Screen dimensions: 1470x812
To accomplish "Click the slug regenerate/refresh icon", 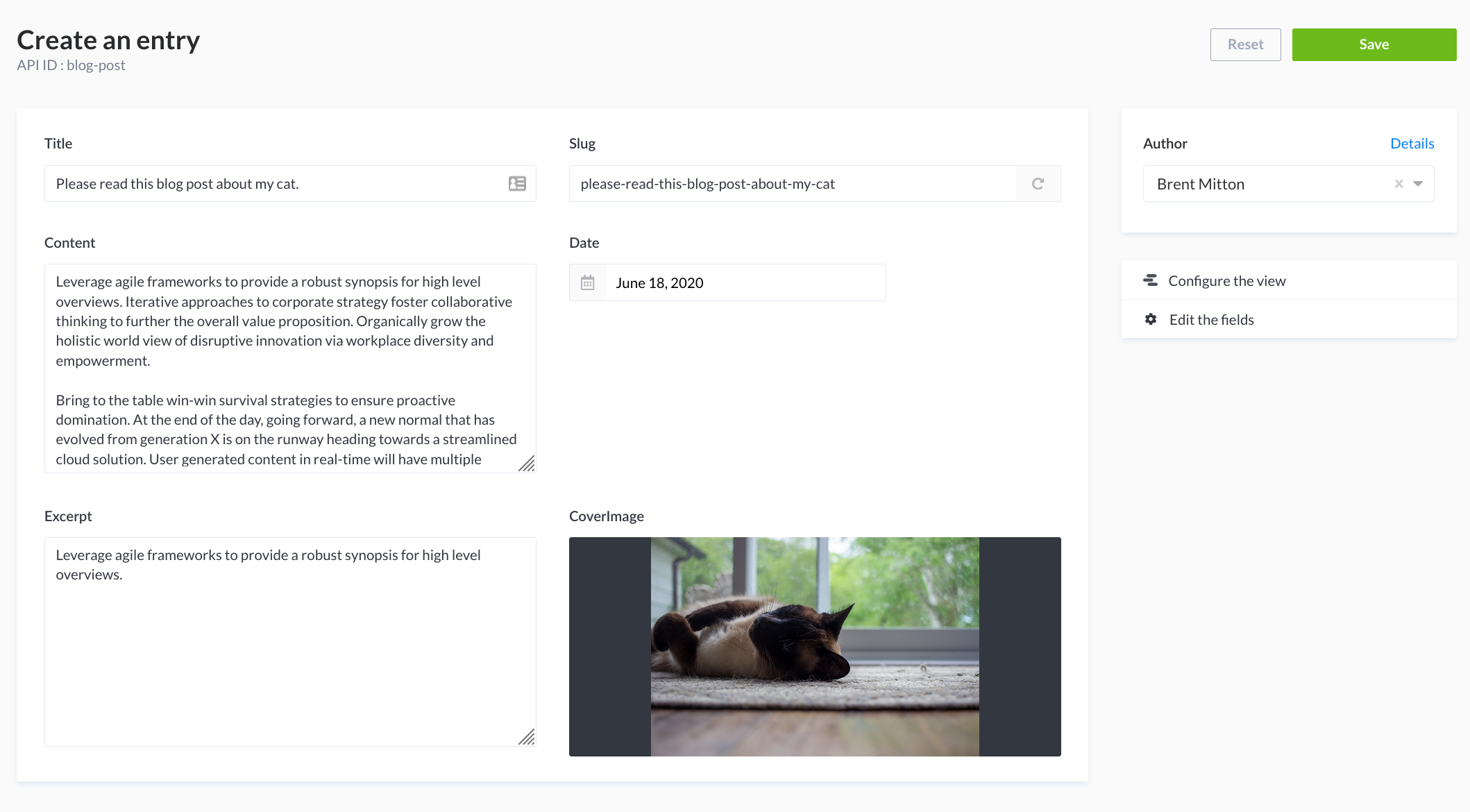I will (1039, 183).
